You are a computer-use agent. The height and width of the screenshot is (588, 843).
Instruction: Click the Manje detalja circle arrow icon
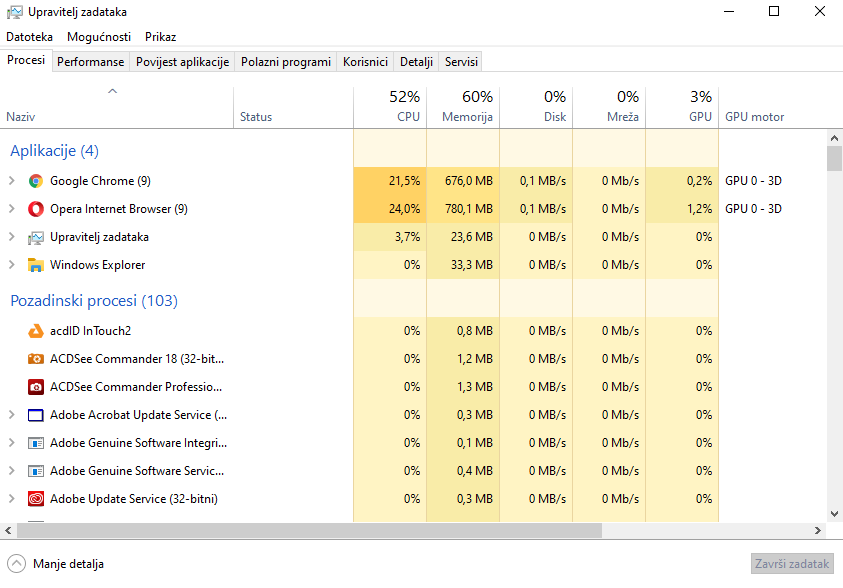coord(16,564)
